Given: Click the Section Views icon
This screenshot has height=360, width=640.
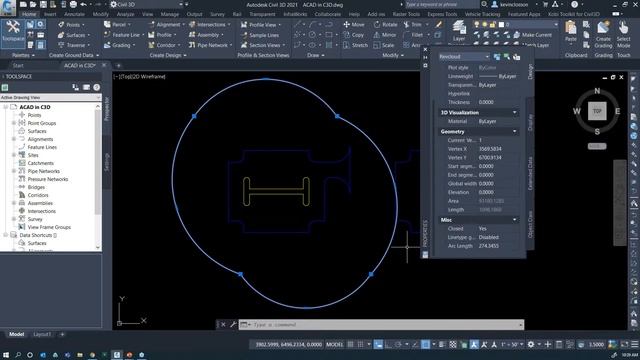Looking at the screenshot, I should [244, 45].
